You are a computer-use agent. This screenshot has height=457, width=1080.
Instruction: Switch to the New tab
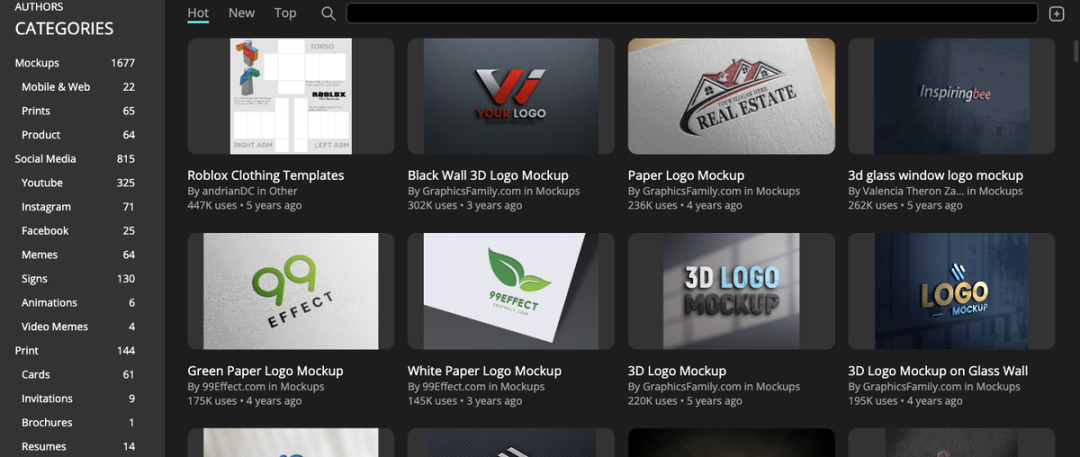coord(242,12)
